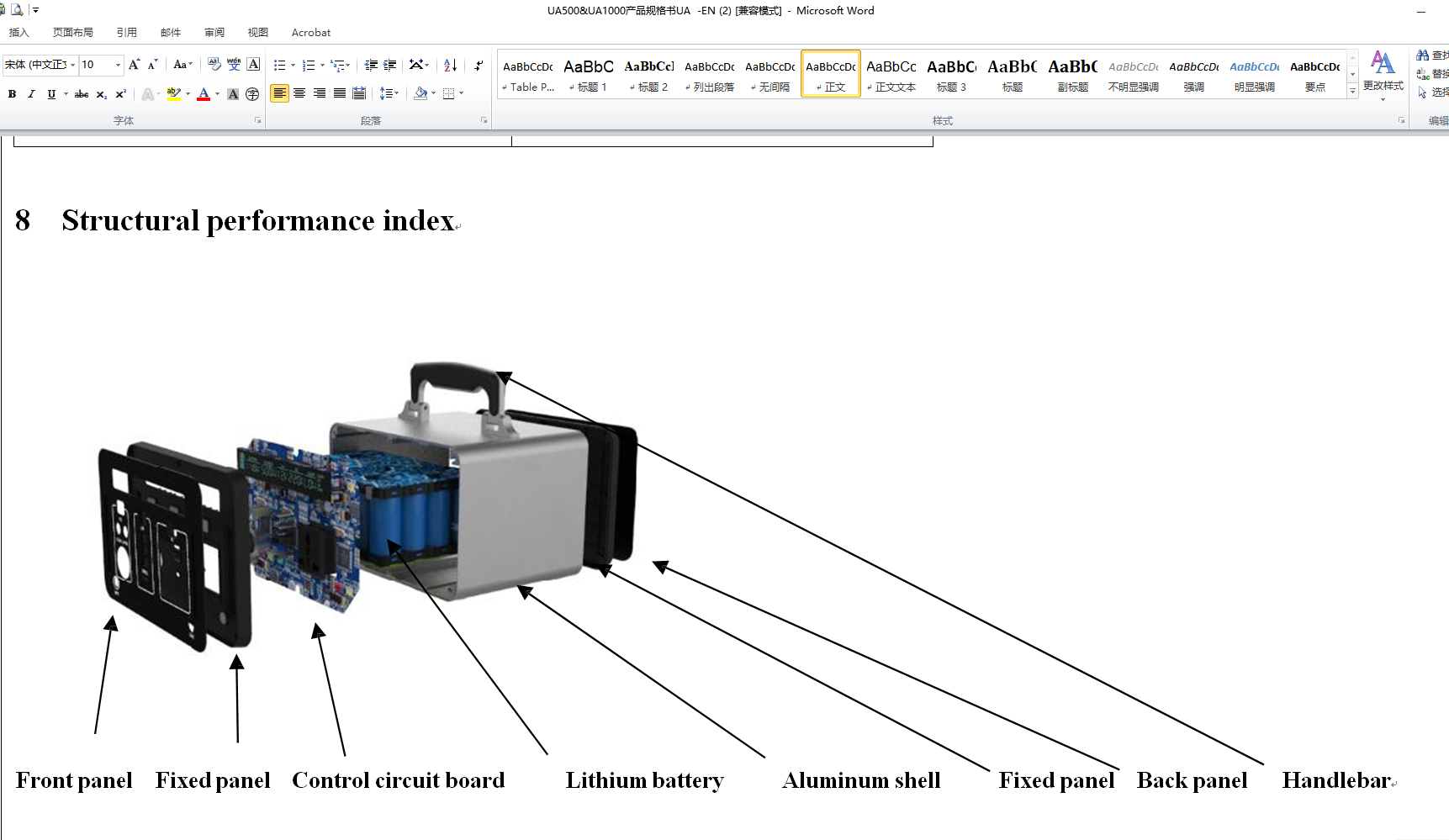
Task: Click the Grow Font icon
Action: click(134, 65)
